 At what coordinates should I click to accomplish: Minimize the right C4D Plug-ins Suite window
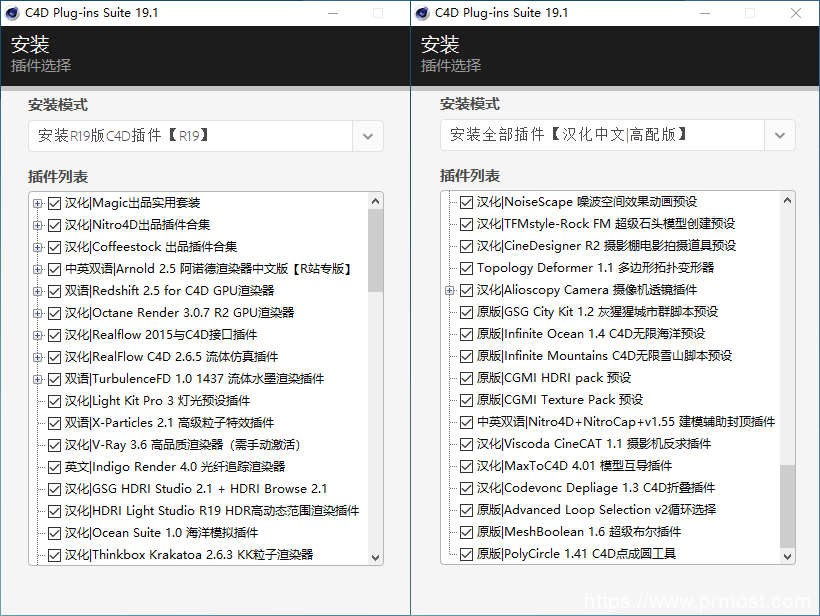pyautogui.click(x=705, y=13)
